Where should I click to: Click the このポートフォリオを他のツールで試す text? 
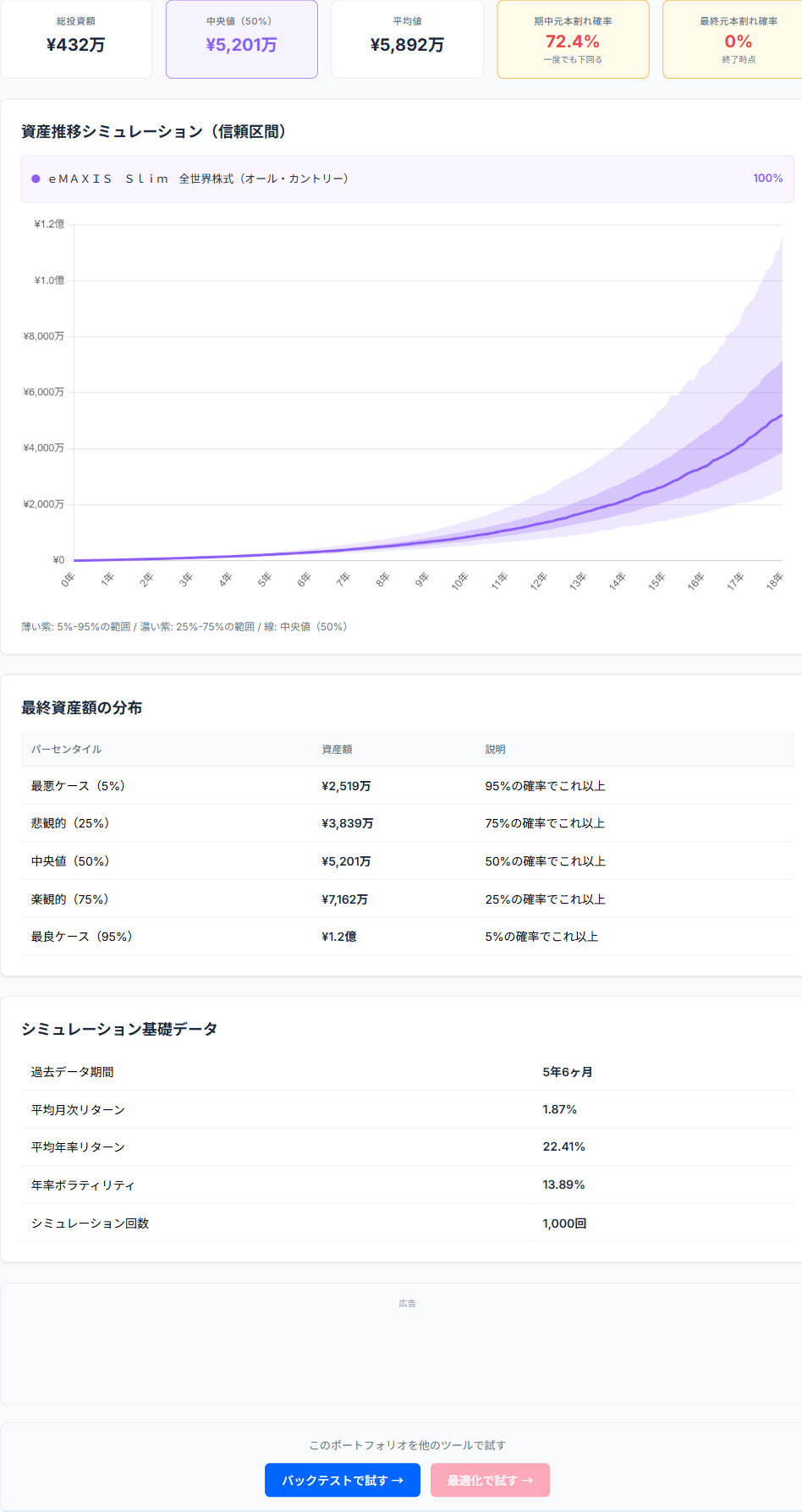(408, 1445)
